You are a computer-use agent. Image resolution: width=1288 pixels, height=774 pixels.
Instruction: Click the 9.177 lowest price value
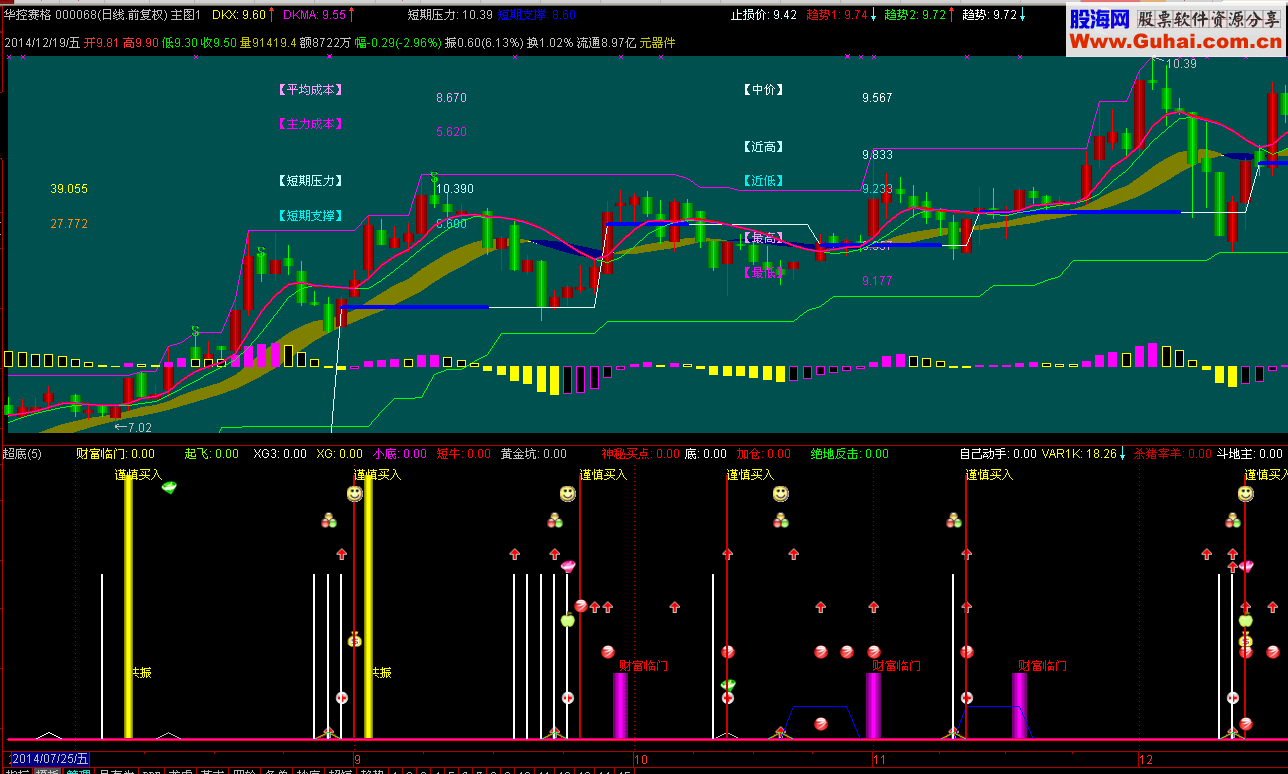877,281
